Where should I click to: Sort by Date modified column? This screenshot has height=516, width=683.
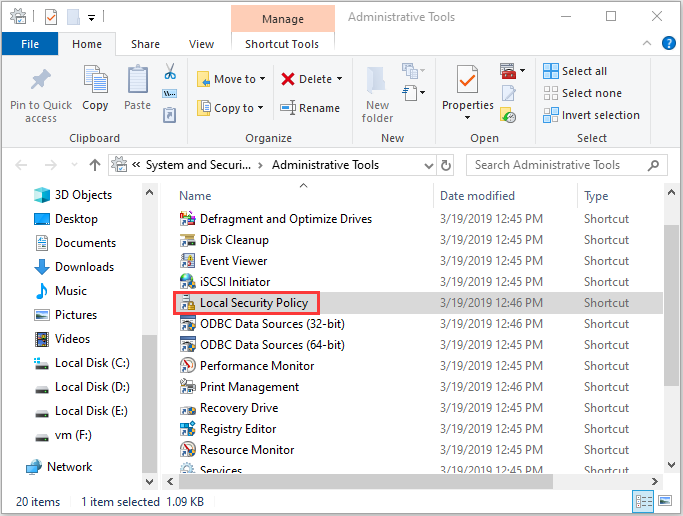point(477,196)
